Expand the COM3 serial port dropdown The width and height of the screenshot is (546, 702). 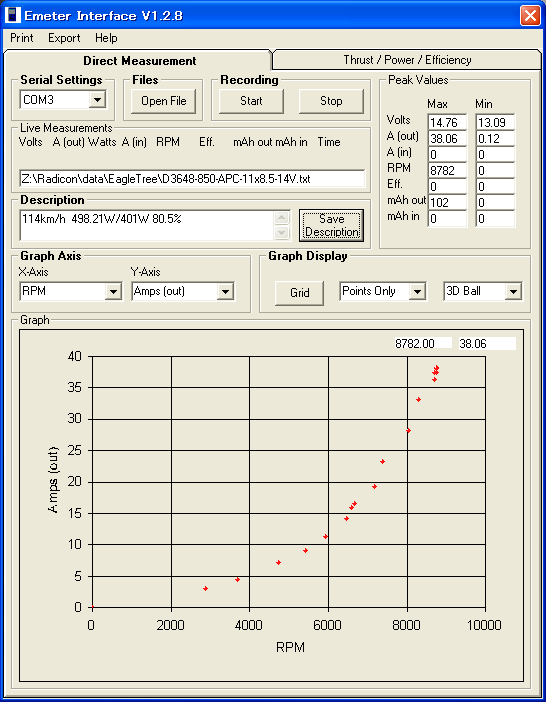click(x=97, y=100)
